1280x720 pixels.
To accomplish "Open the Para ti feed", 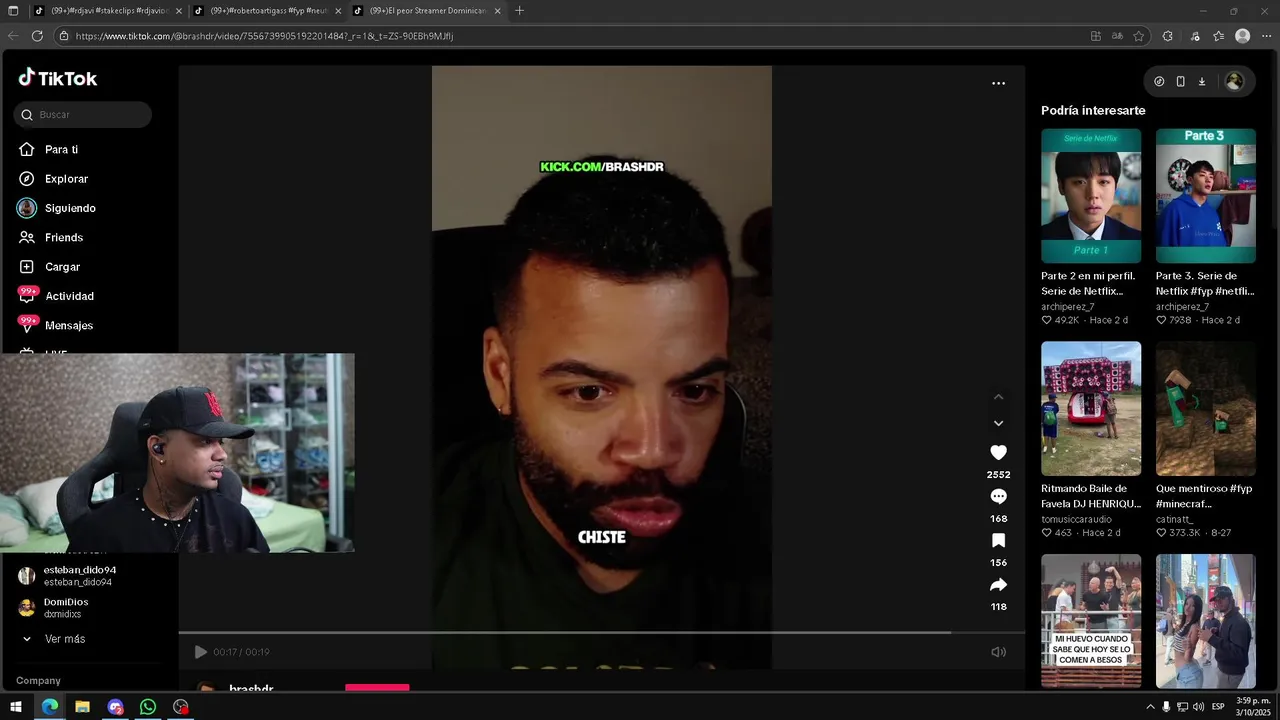I will pyautogui.click(x=48, y=150).
